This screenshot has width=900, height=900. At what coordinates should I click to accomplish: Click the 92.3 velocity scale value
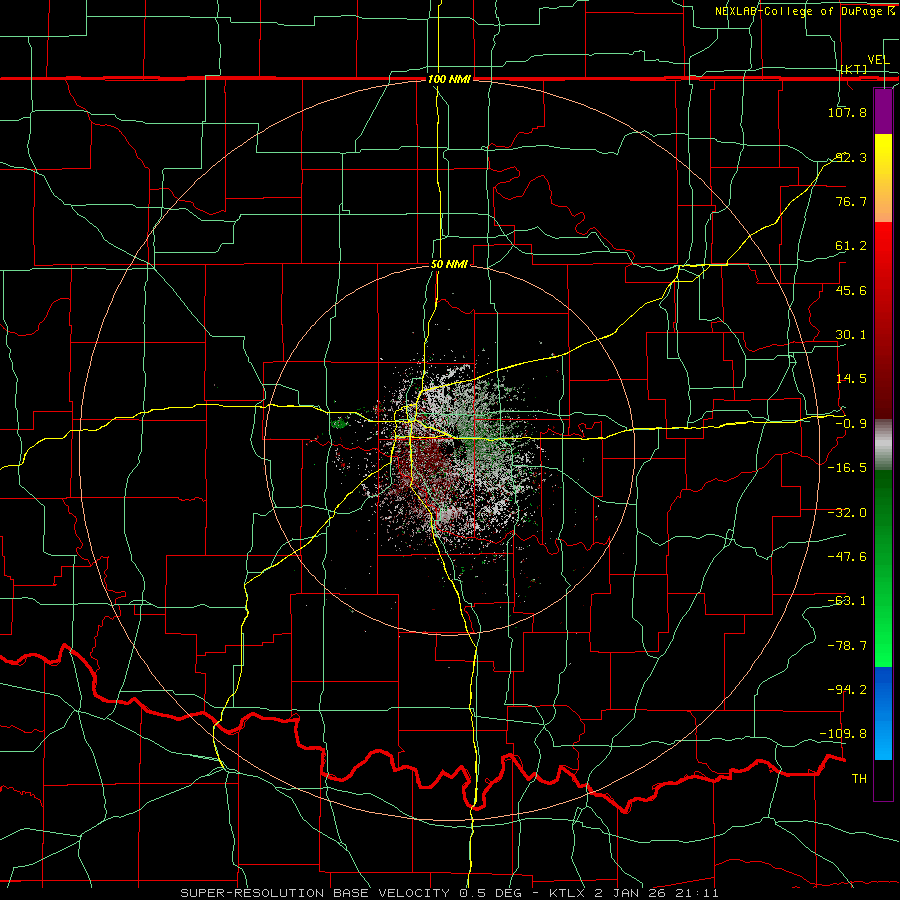tap(850, 157)
